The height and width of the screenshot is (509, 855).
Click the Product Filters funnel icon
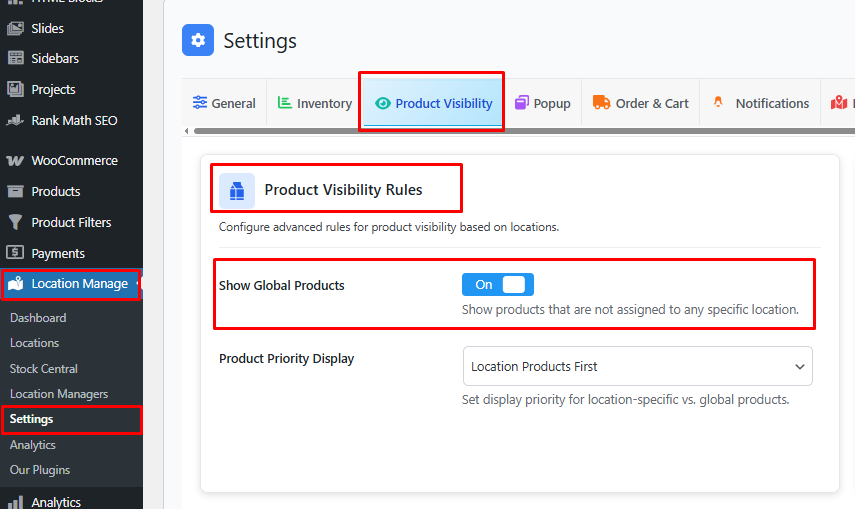(15, 222)
